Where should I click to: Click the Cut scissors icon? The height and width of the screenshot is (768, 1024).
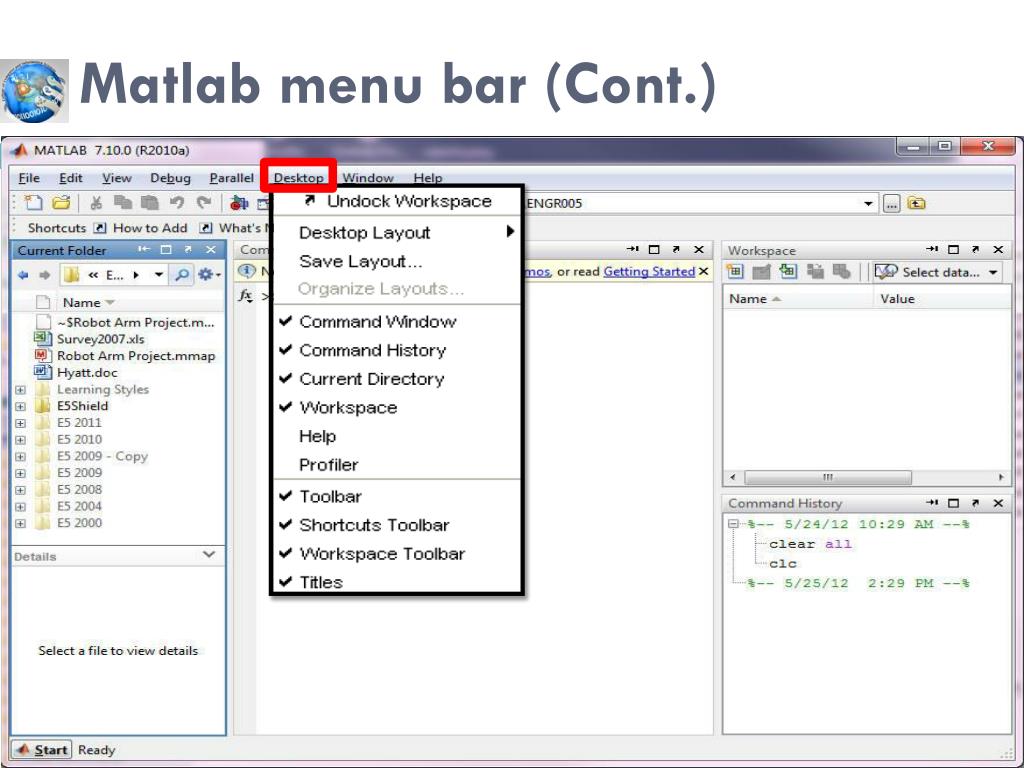coord(96,203)
